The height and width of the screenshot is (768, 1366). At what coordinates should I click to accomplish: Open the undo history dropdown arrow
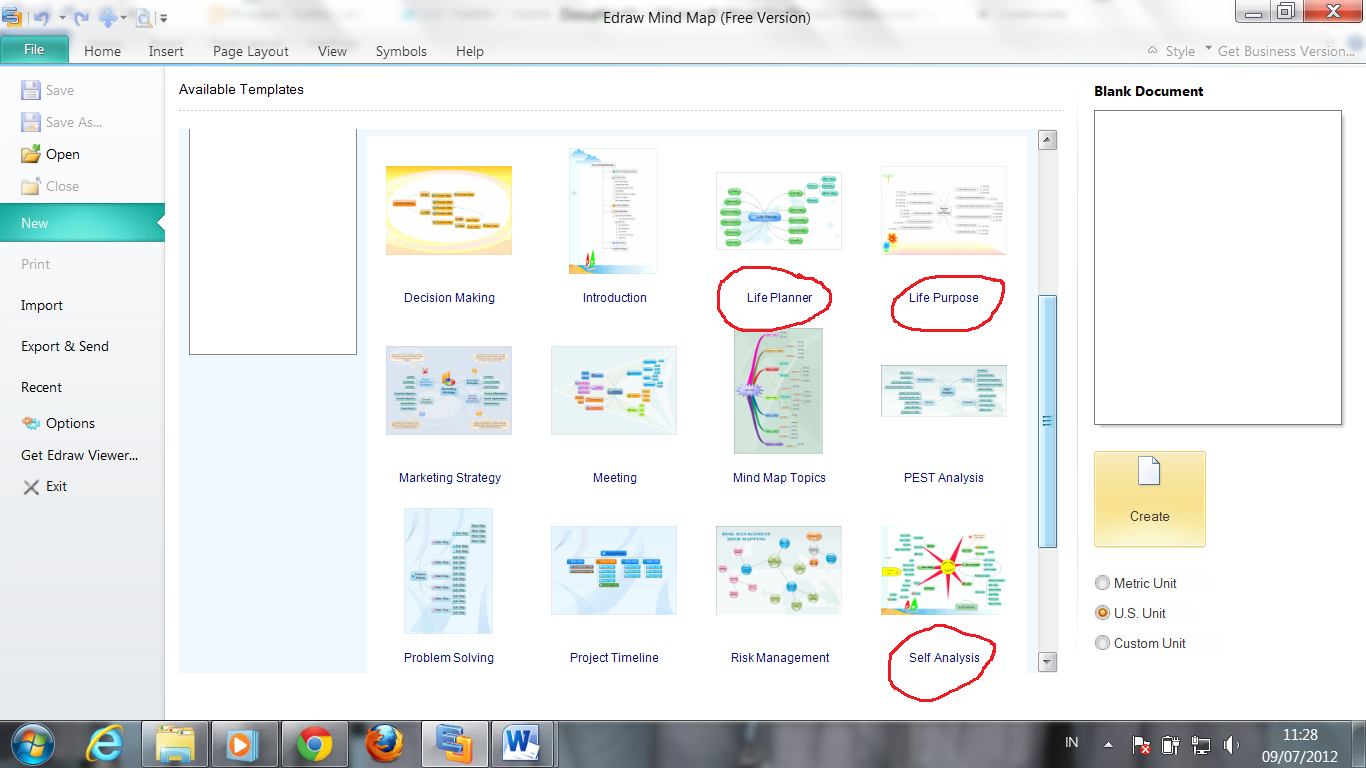62,18
